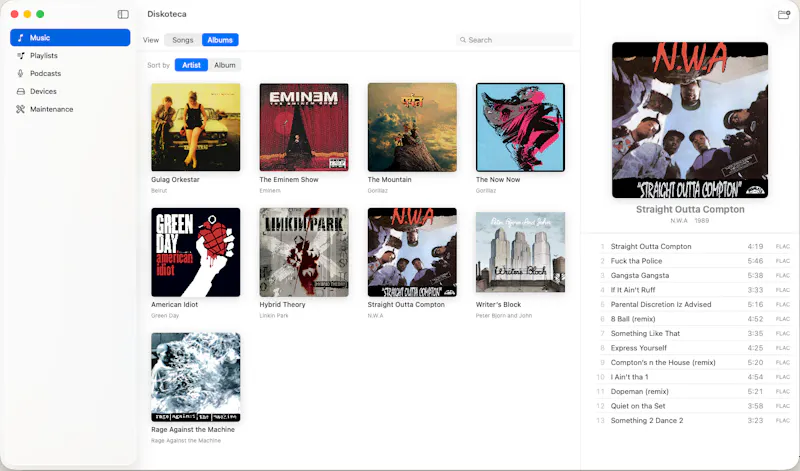The width and height of the screenshot is (800, 471).
Task: Click the 'Beirut' artist label
Action: click(159, 190)
